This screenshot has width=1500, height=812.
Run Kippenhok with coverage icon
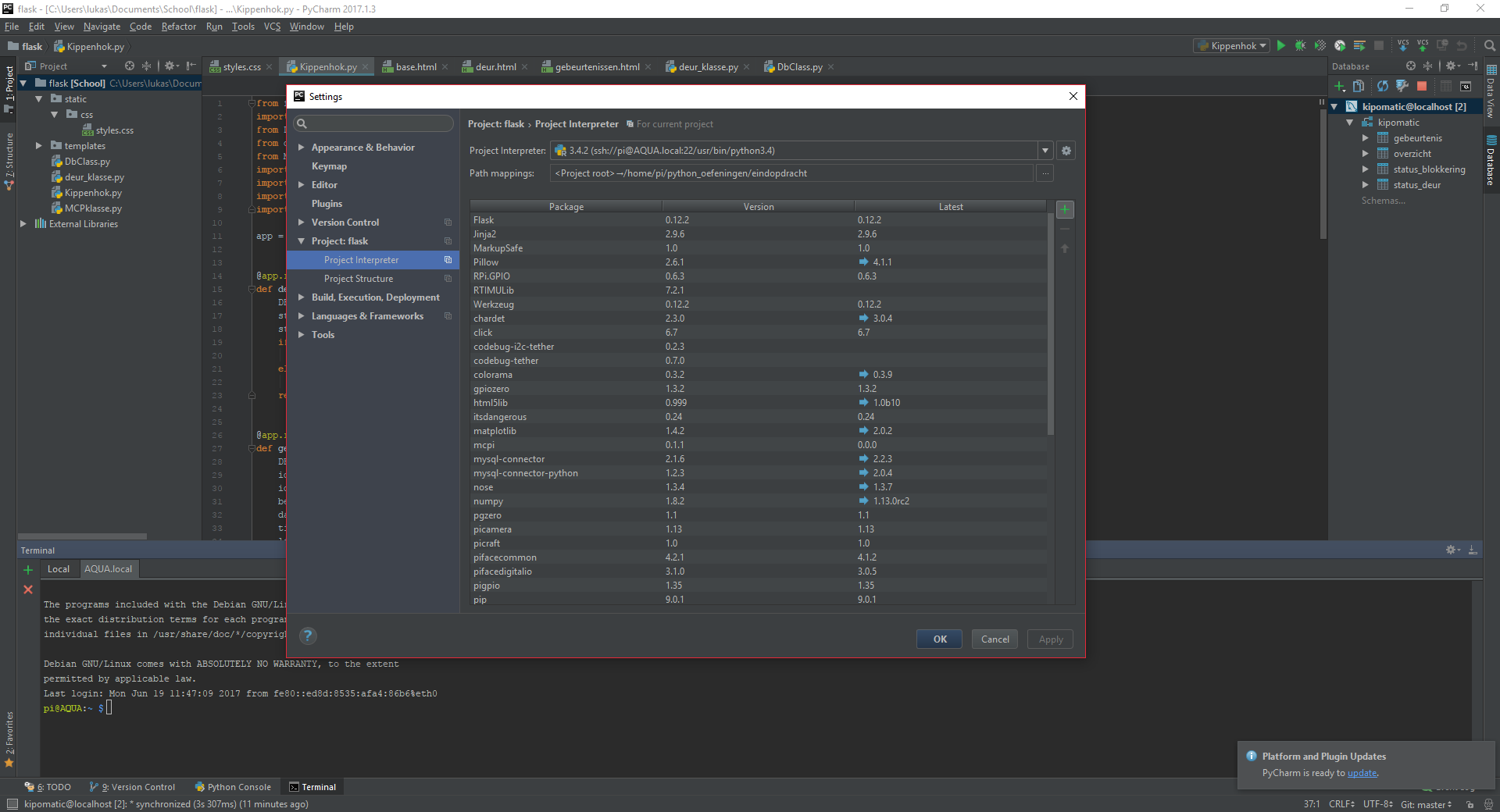(1320, 46)
